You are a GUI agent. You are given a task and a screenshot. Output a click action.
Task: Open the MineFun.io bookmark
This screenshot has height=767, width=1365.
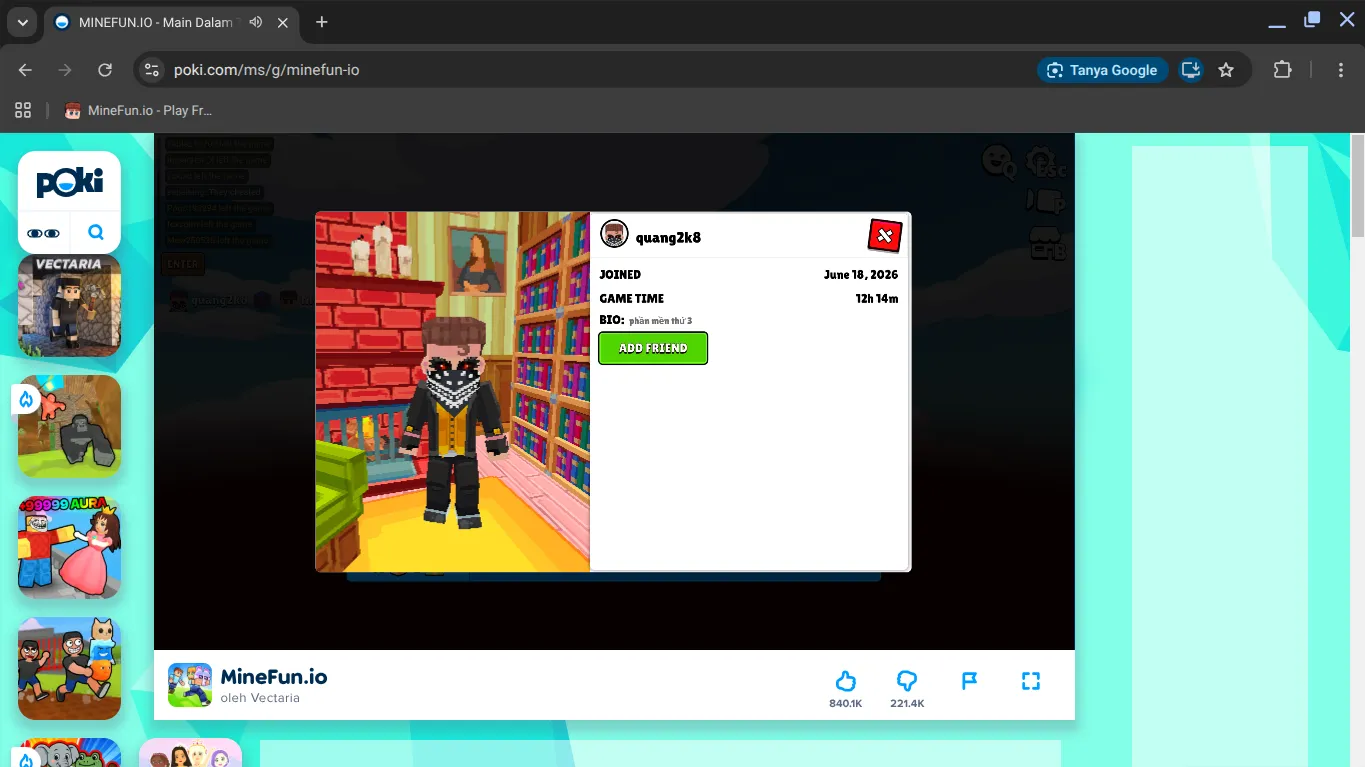click(138, 111)
